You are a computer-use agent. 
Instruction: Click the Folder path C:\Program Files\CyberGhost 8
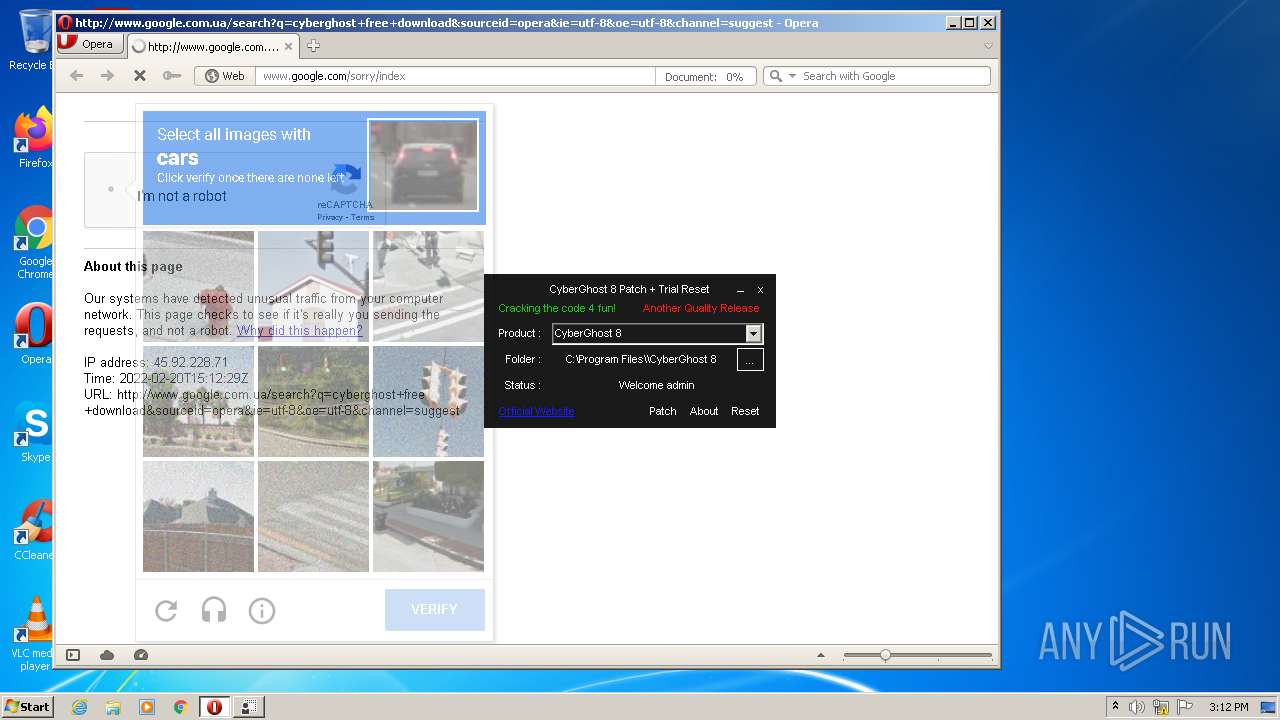[641, 359]
